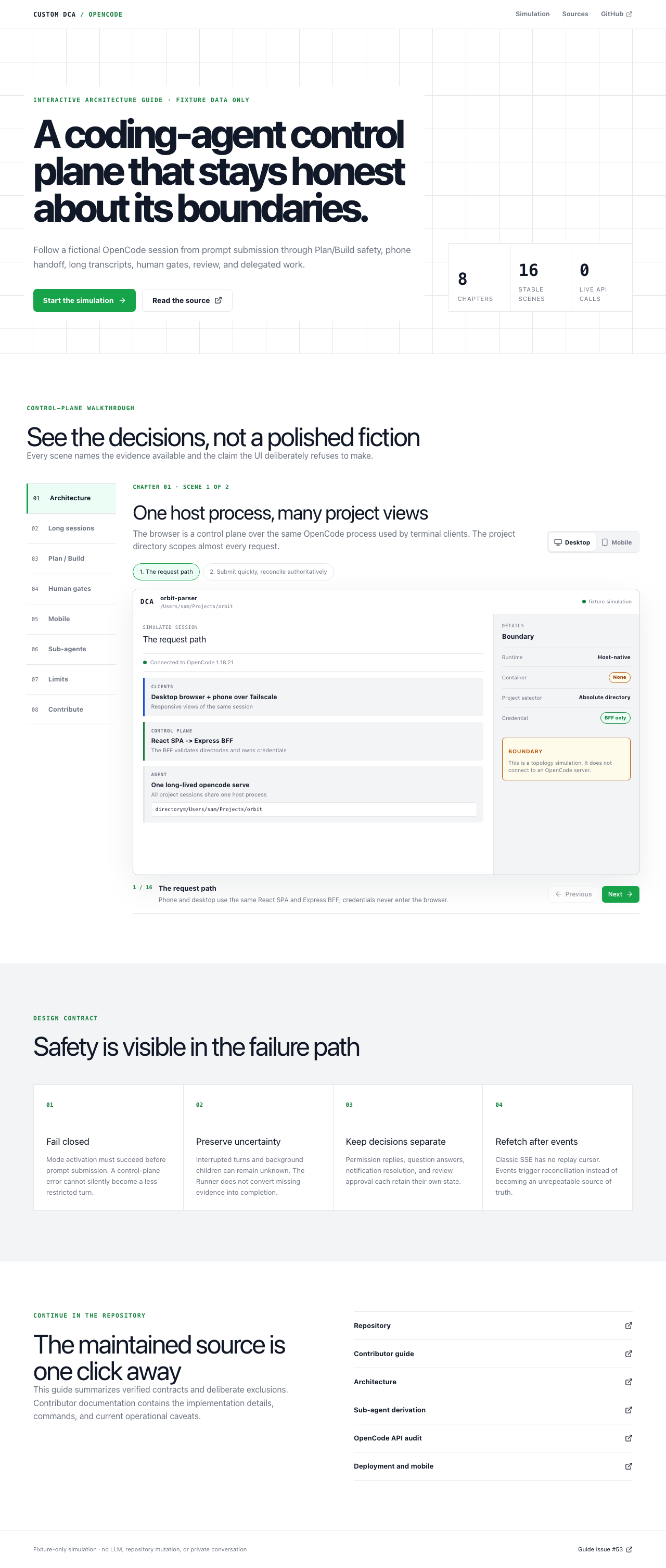Open the Sources nav link
This screenshot has width=666, height=1568.
[x=575, y=14]
